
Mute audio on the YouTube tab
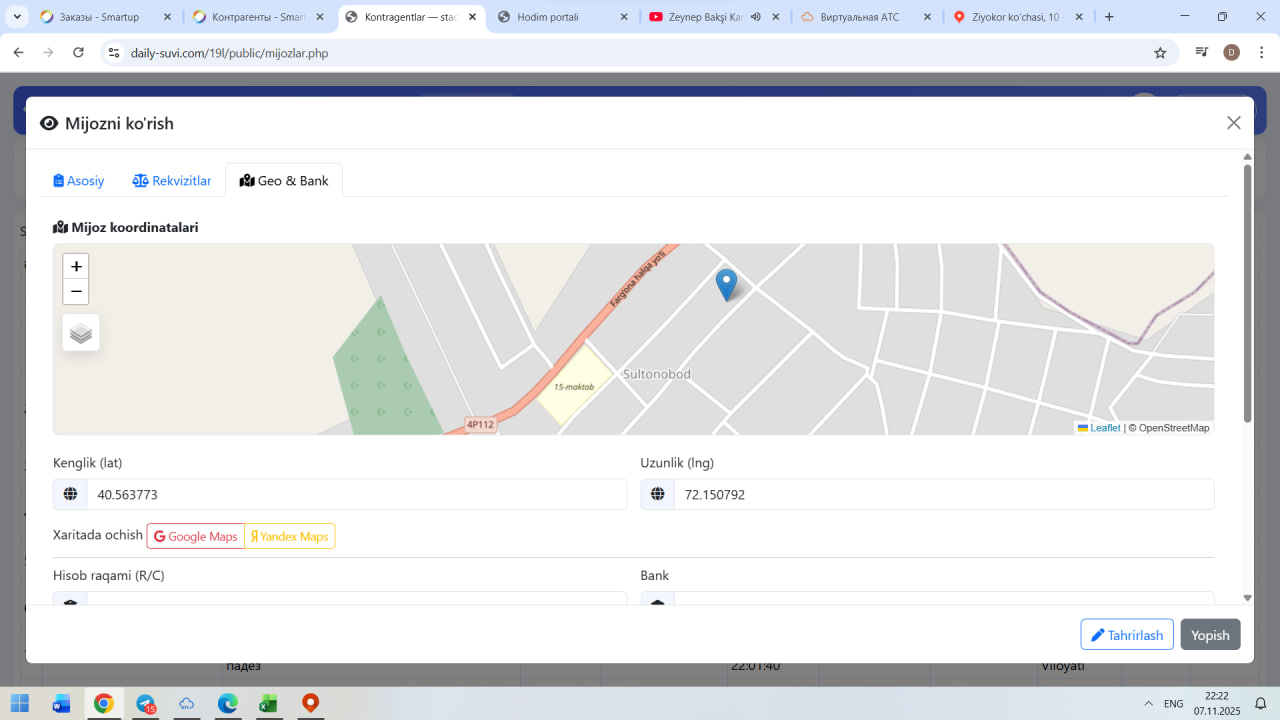coord(755,17)
